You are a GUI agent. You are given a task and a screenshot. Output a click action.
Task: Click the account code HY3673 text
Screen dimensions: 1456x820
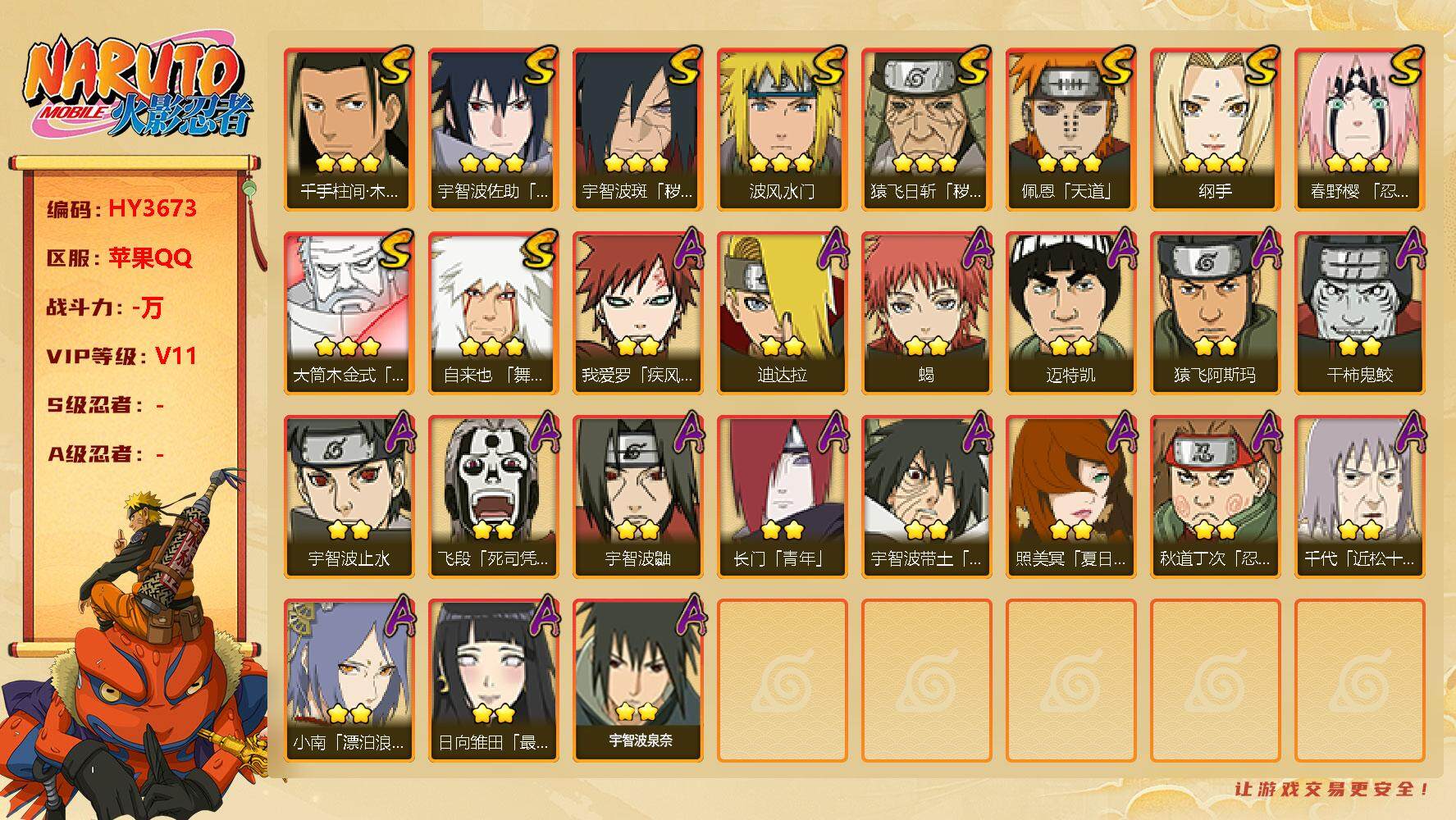click(x=152, y=208)
